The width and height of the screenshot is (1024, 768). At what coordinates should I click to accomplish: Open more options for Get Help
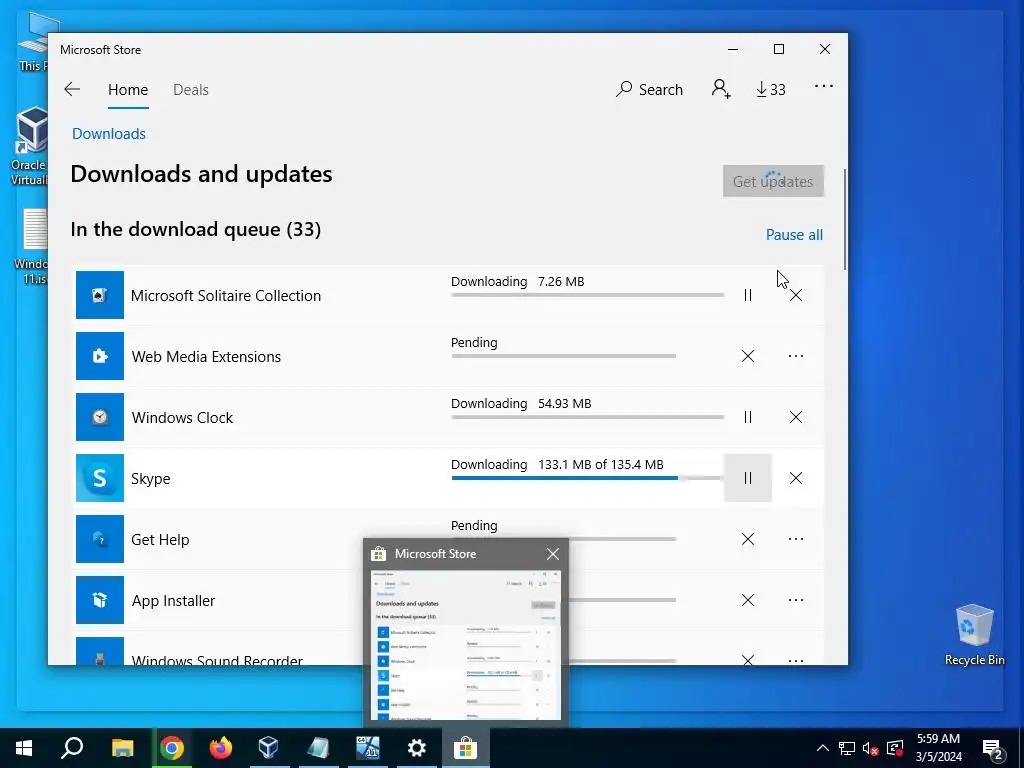795,539
